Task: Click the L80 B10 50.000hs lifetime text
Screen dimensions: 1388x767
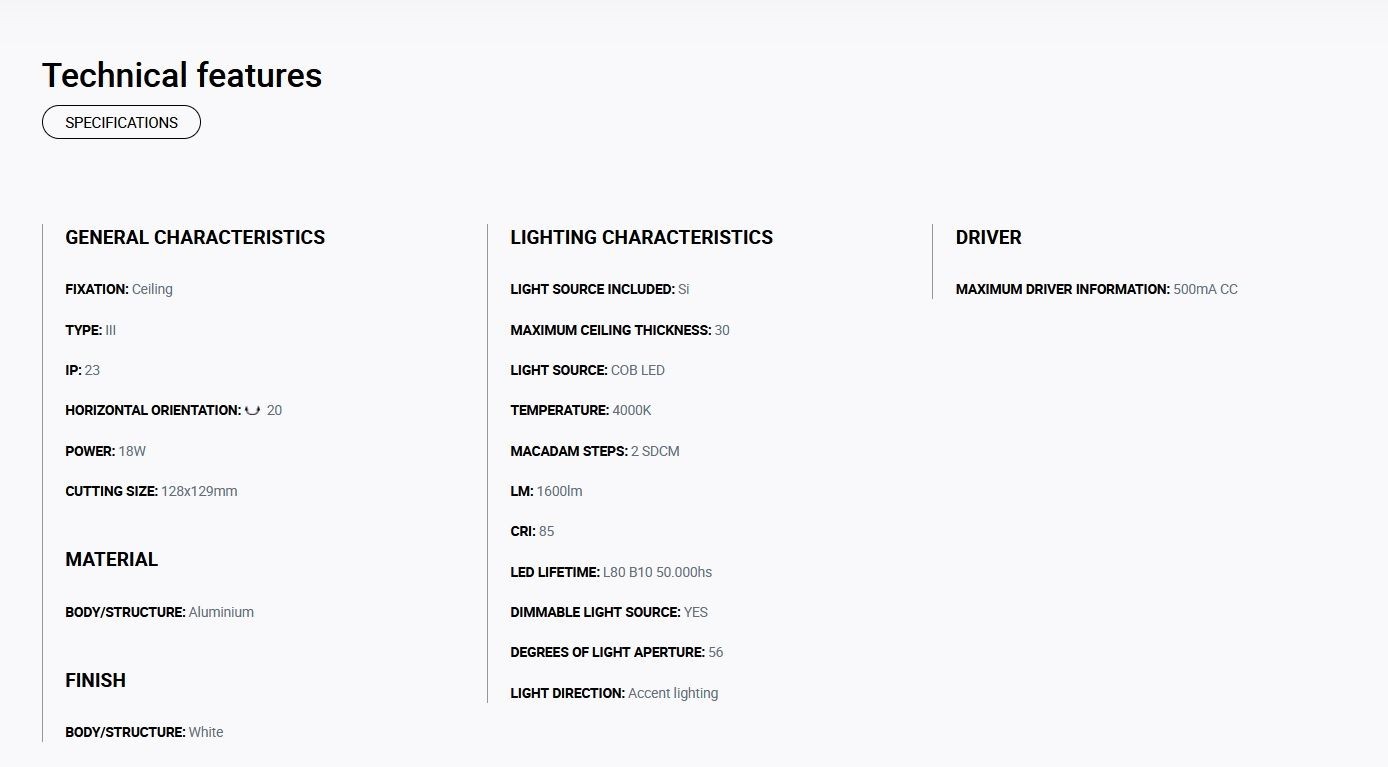Action: [x=658, y=572]
